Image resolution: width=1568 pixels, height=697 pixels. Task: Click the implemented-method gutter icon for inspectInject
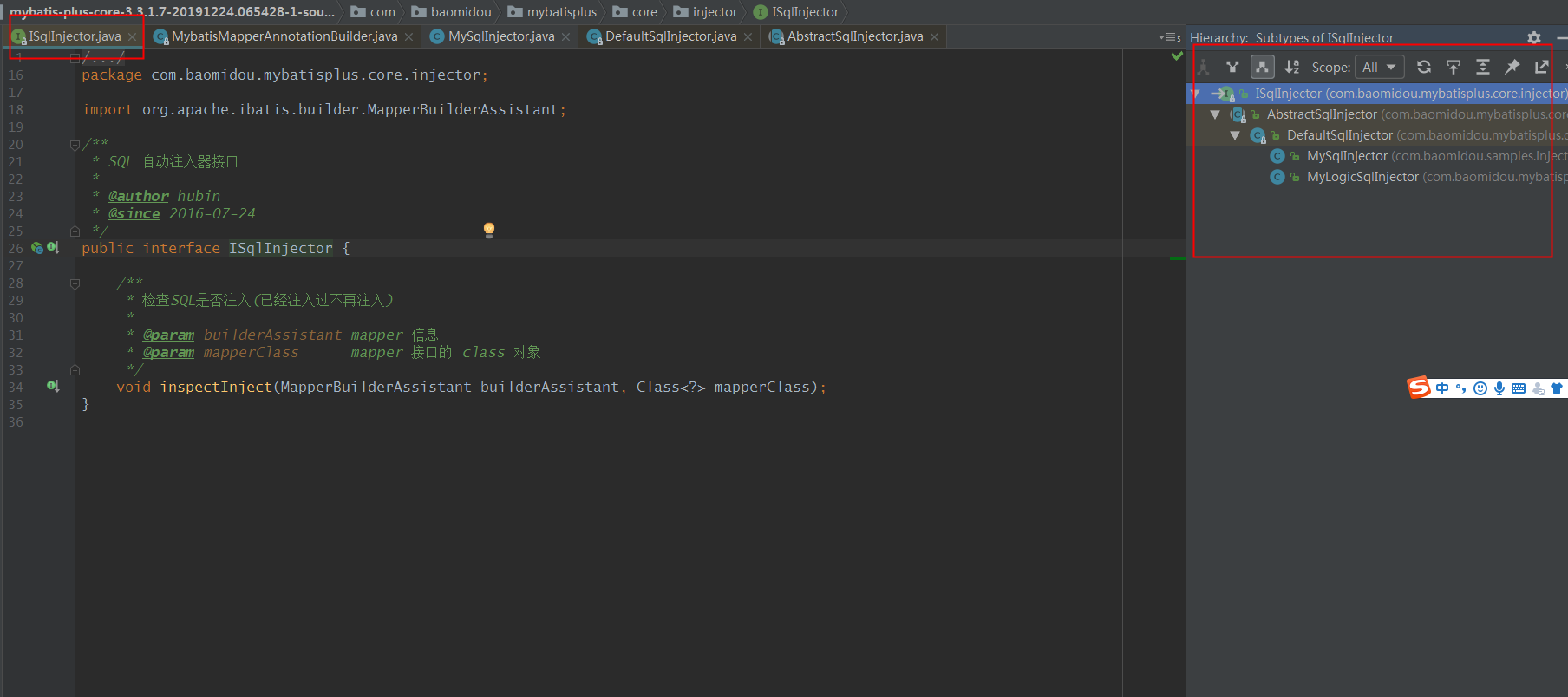click(x=53, y=387)
